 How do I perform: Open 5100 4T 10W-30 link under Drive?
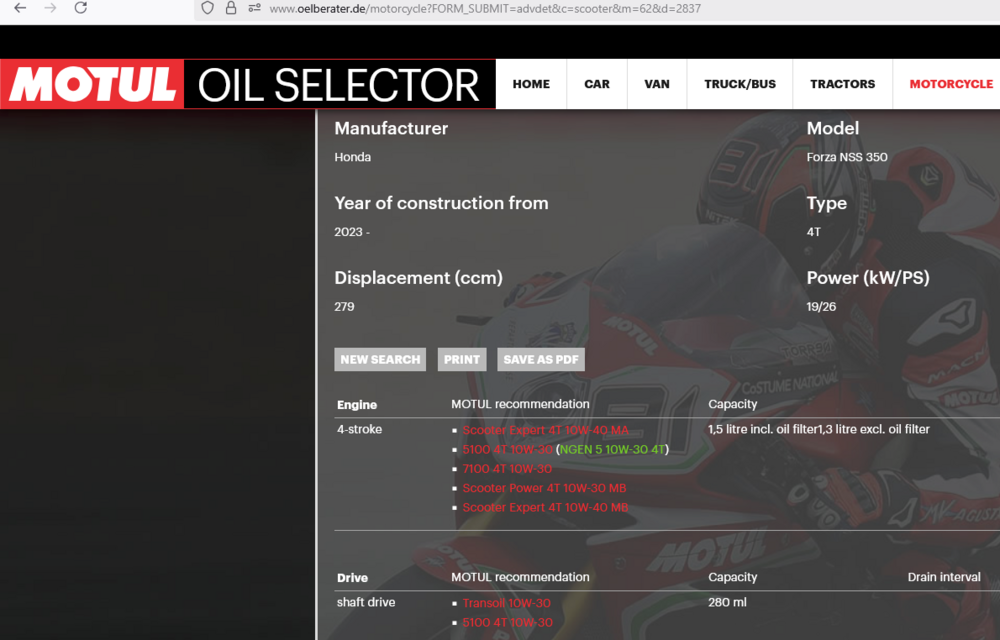(x=508, y=623)
